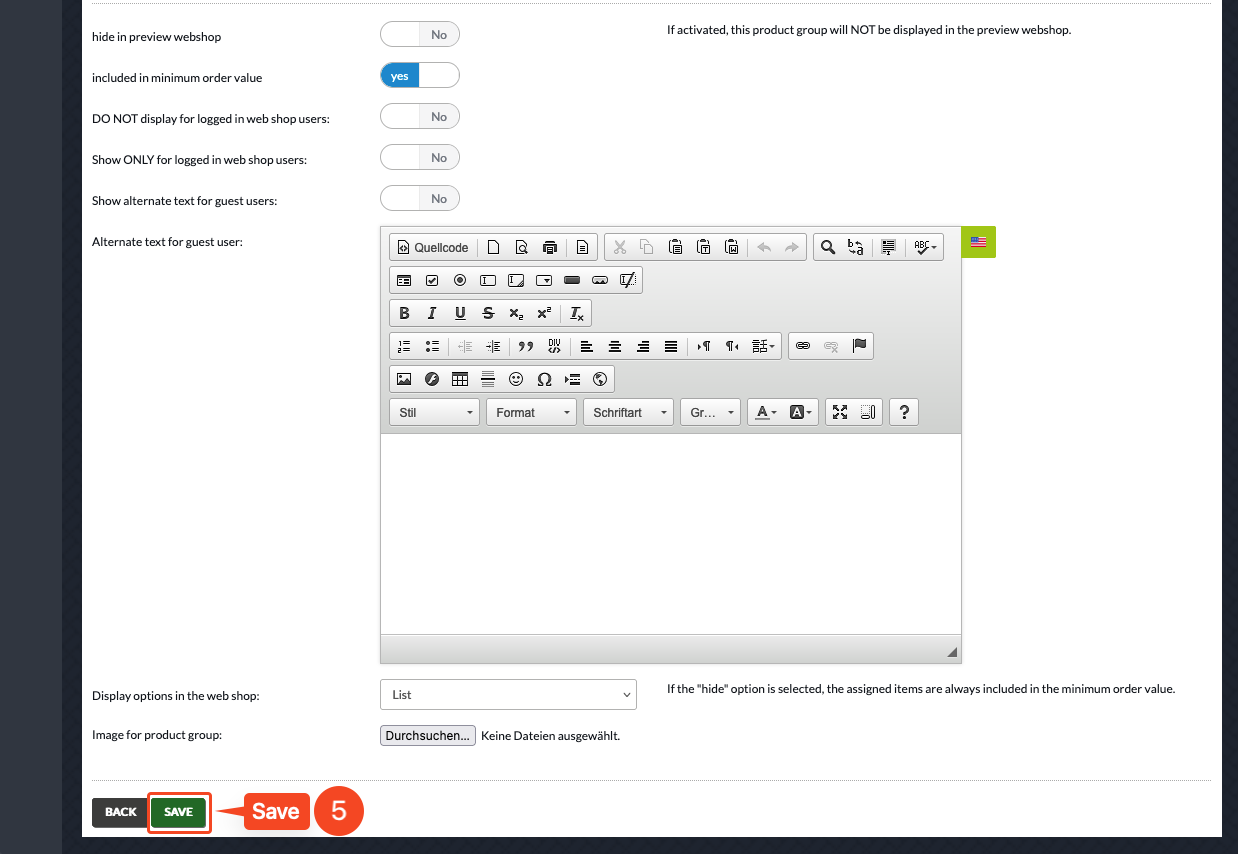Toggle italic formatting
1238x854 pixels.
pyautogui.click(x=432, y=313)
